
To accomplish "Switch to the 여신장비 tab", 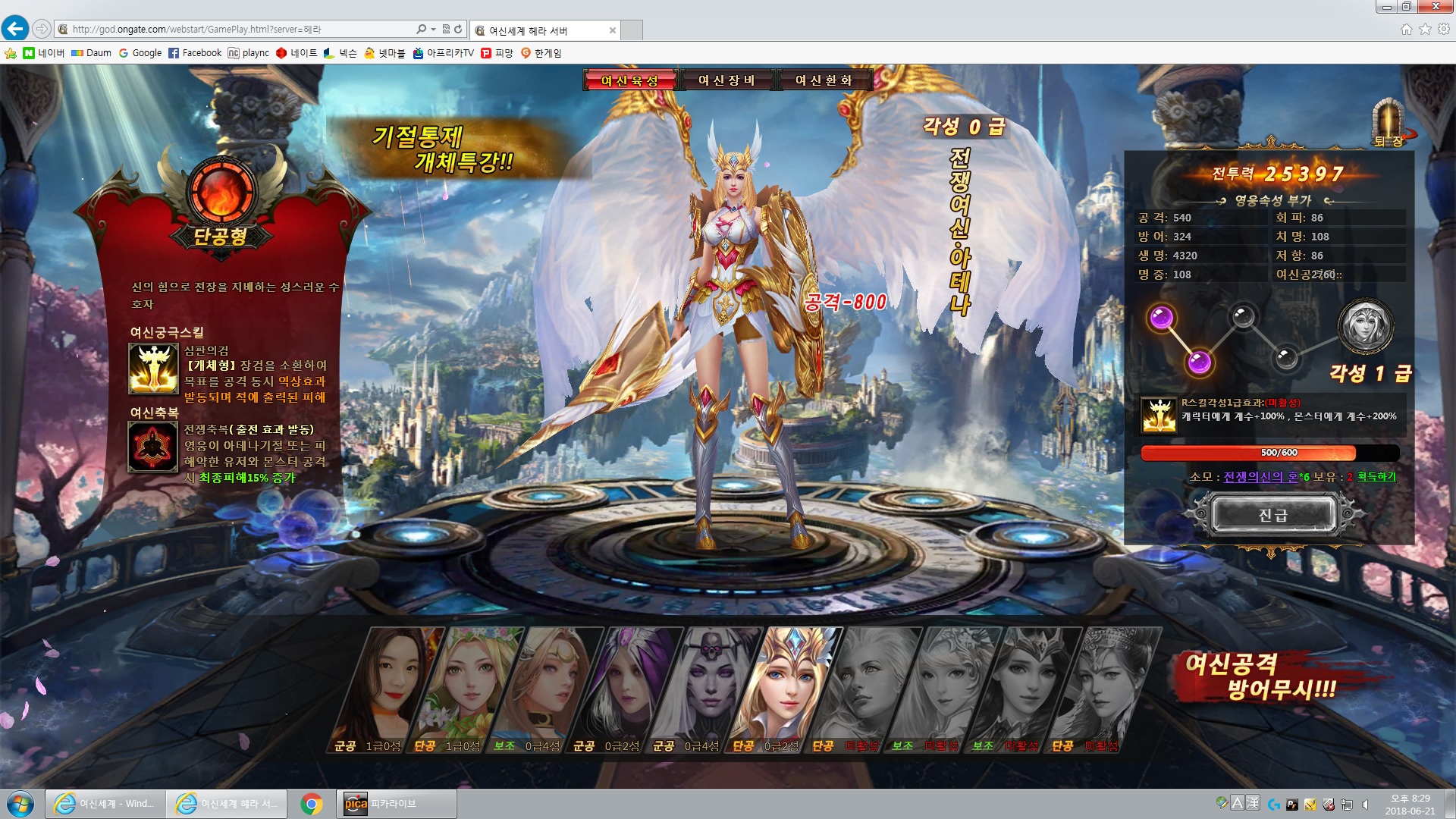I will (x=726, y=80).
